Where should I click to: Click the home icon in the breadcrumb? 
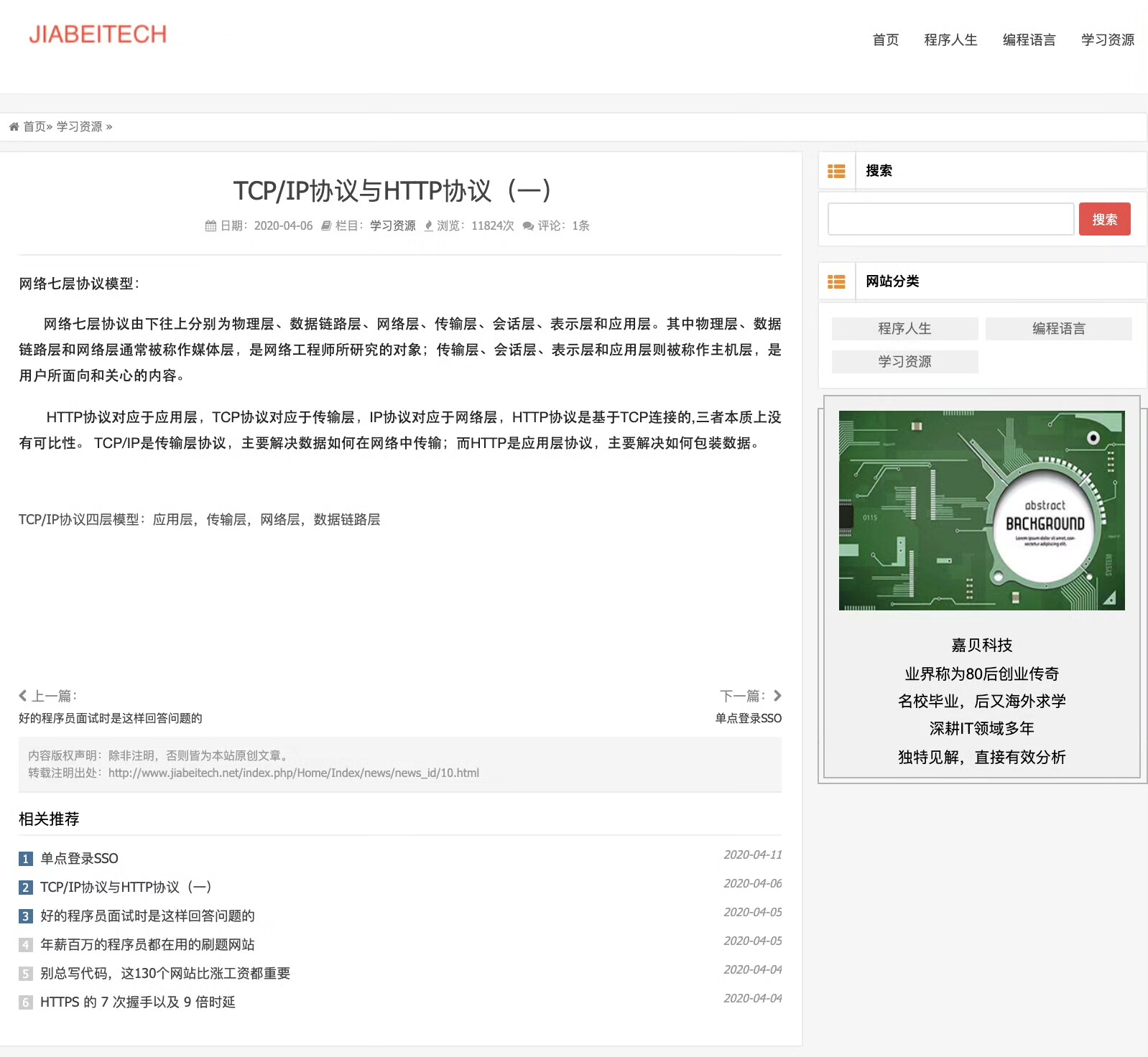pos(14,127)
